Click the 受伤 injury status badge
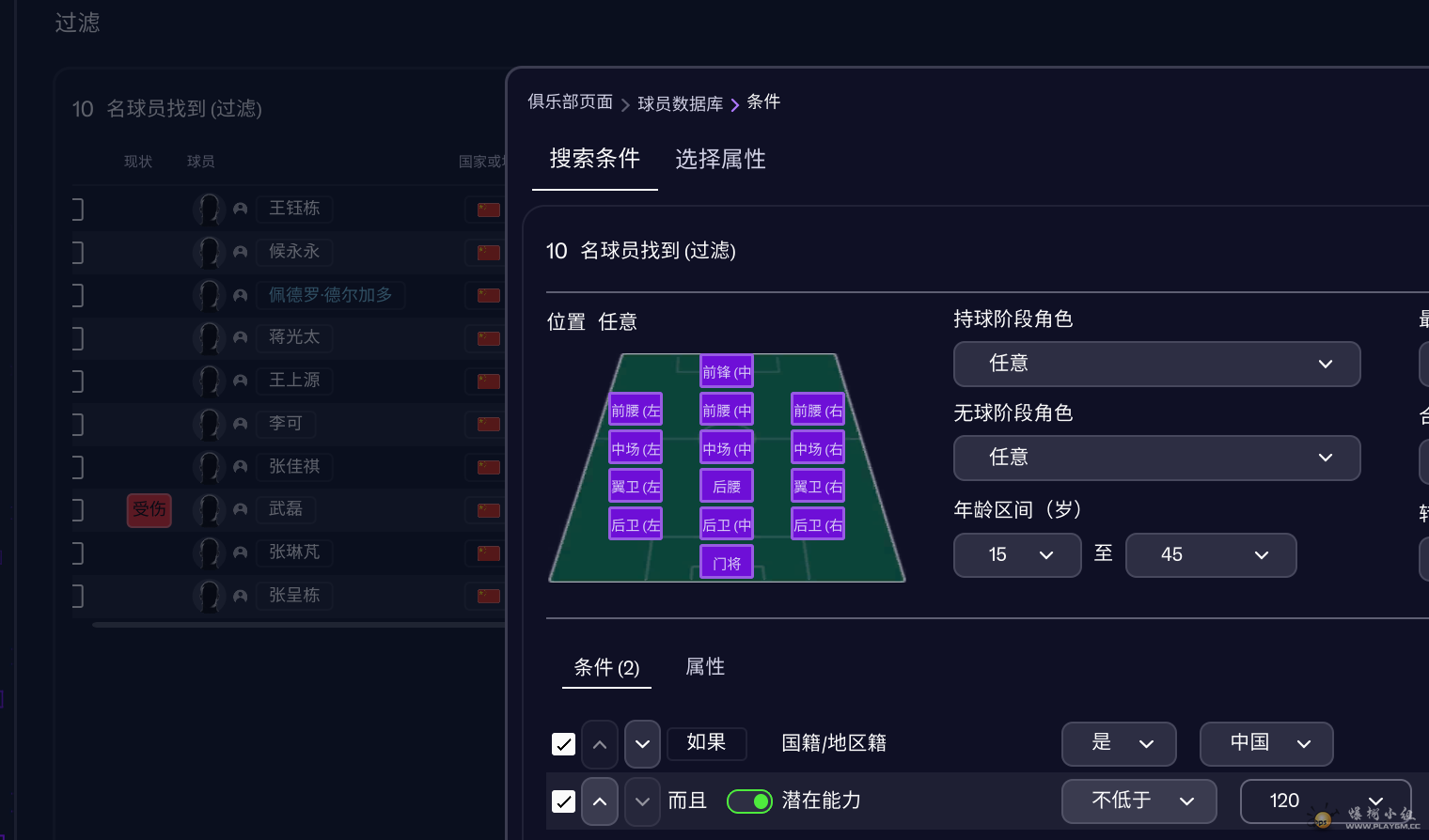Screen dimensions: 1429x840 (x=149, y=509)
